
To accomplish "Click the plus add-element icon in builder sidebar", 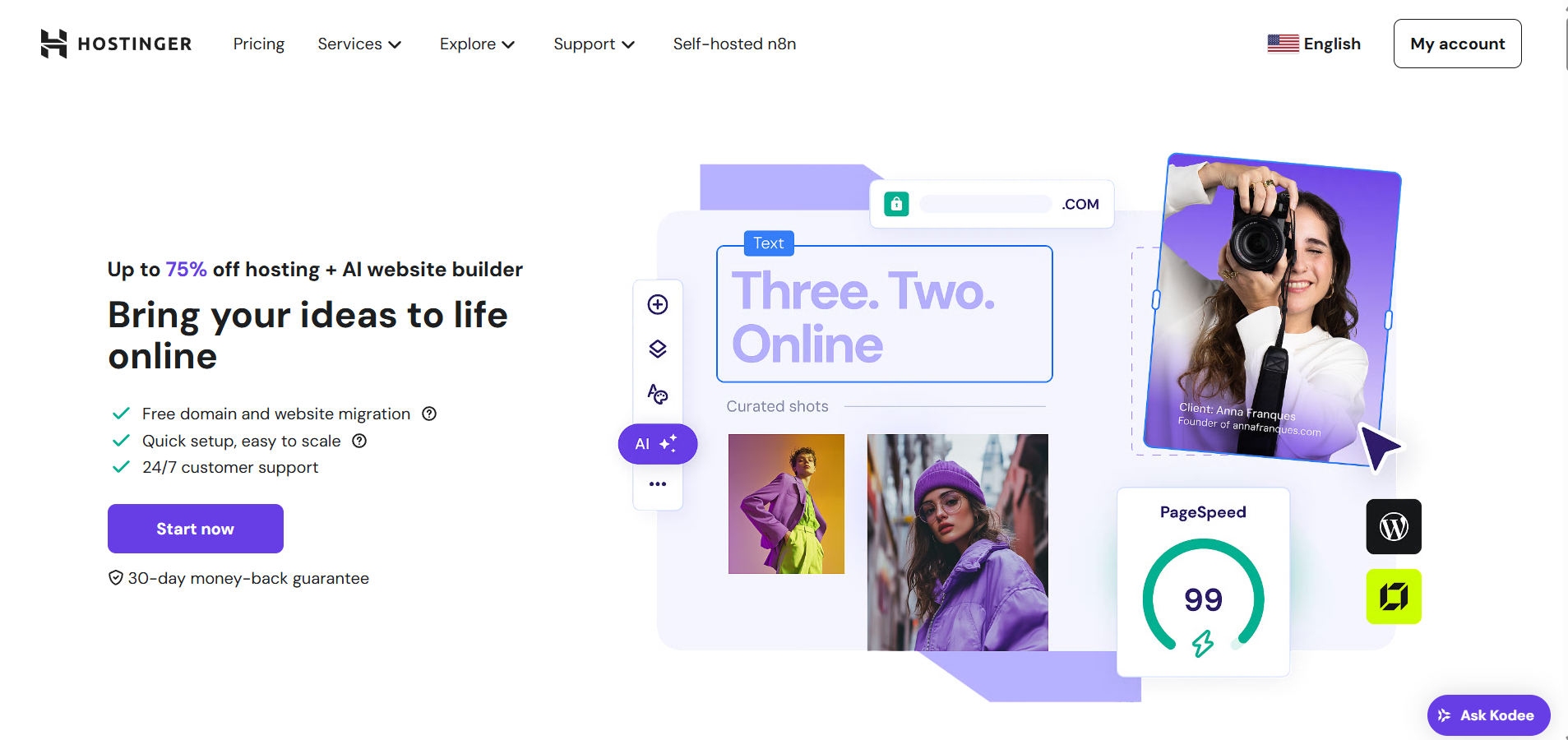I will coord(658,304).
